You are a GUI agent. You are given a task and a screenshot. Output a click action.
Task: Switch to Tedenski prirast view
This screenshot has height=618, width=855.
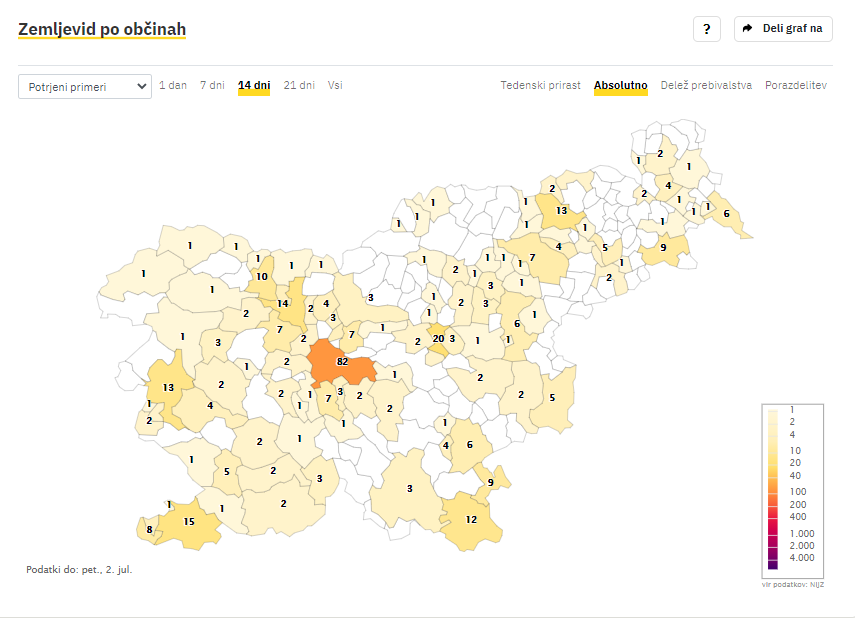click(x=540, y=86)
